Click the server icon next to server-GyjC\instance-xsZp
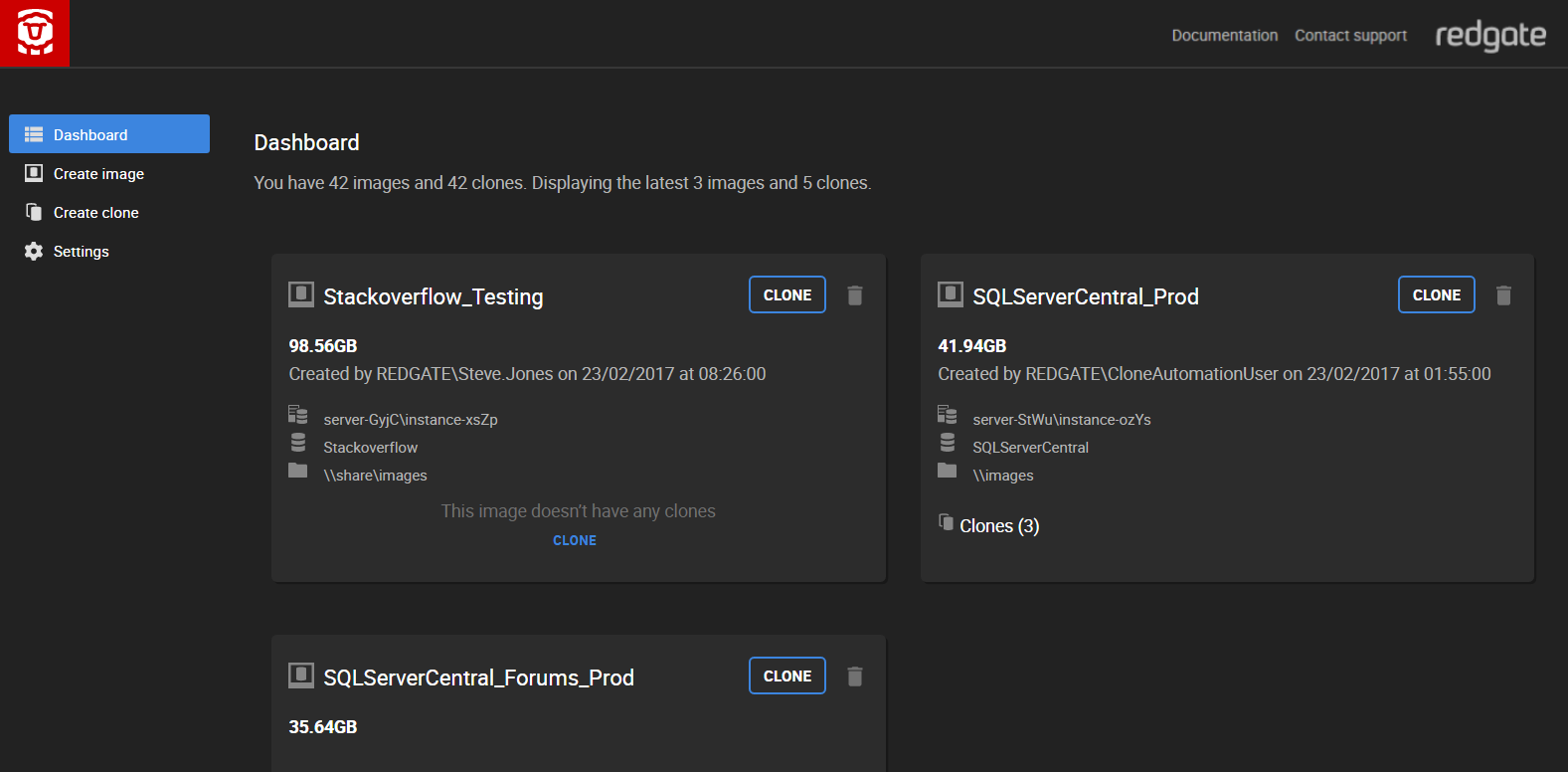 point(298,414)
